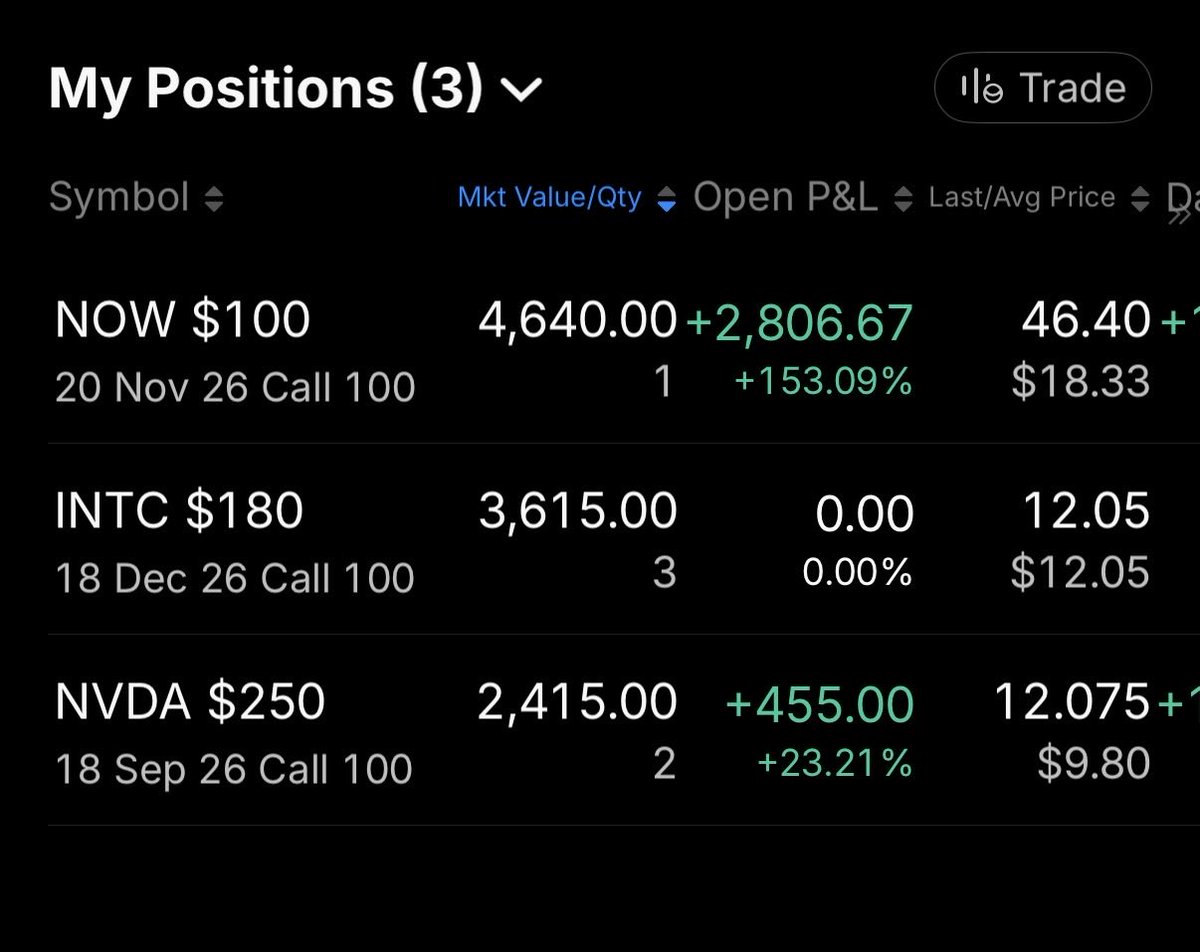Select the Symbol column header
The image size is (1200, 952).
click(119, 197)
